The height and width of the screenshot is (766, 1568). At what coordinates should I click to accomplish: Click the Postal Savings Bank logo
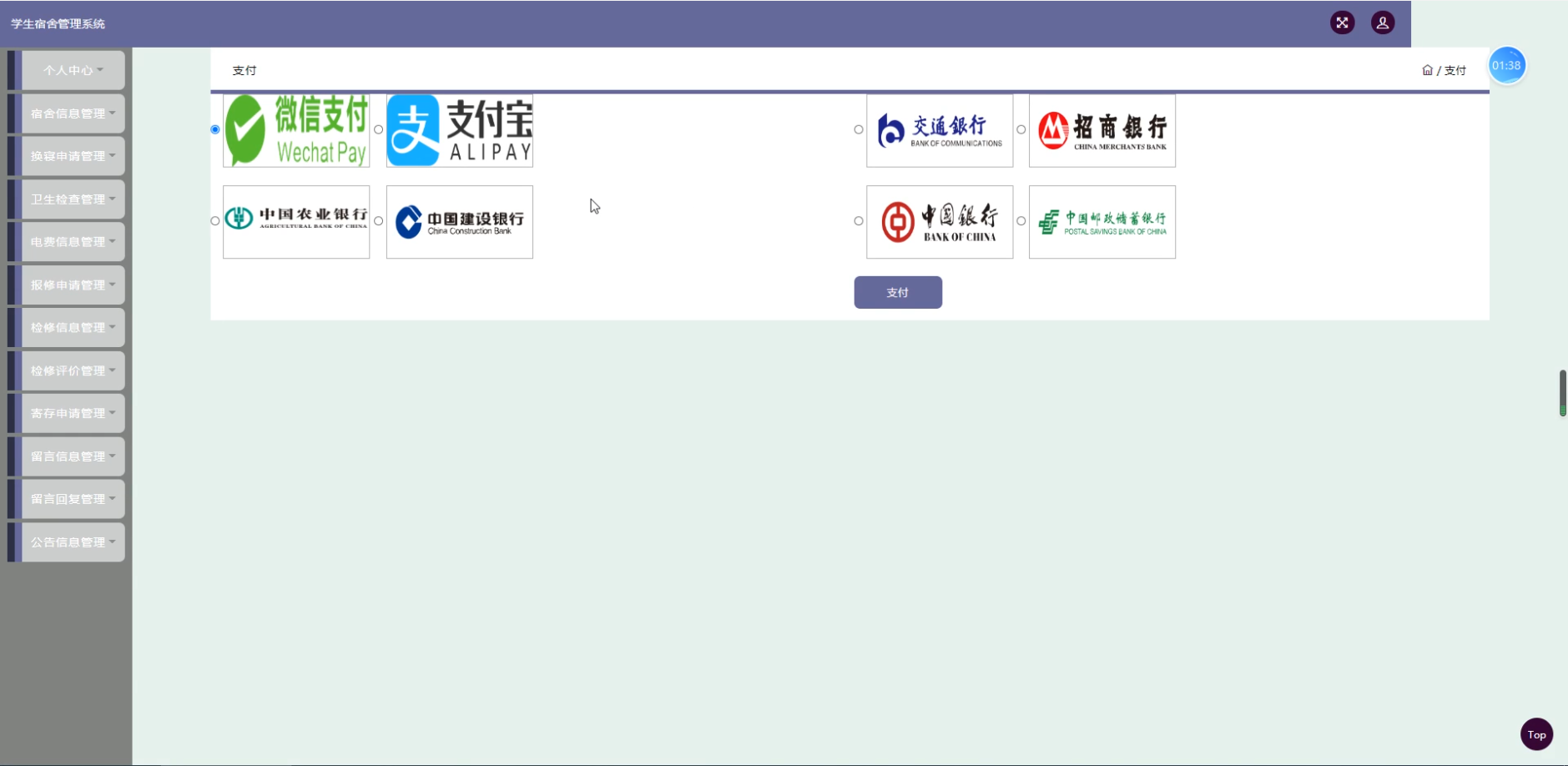[1102, 222]
